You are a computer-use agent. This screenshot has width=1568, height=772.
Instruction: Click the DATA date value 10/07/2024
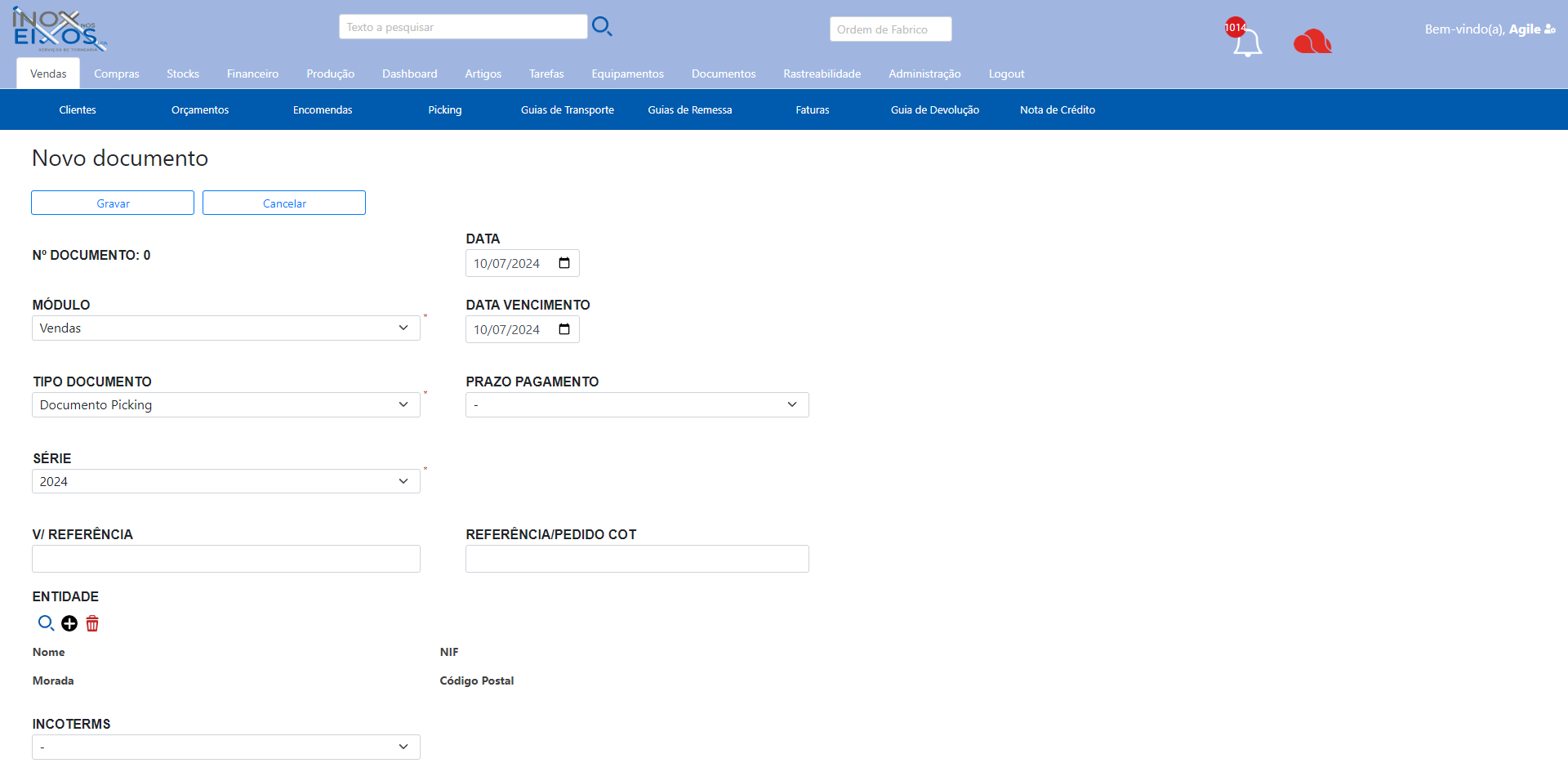coord(506,263)
